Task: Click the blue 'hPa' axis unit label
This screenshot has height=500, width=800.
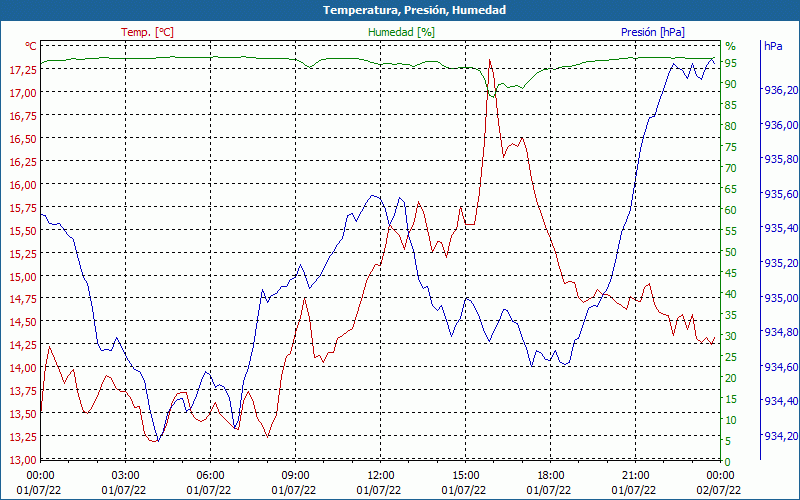Action: tap(773, 46)
